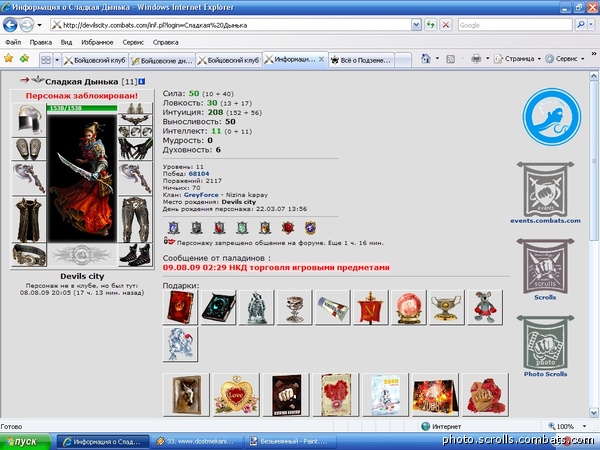Open the tab list dropdown arrow
Viewport: 600px width, 450px height.
pyautogui.click(x=57, y=60)
